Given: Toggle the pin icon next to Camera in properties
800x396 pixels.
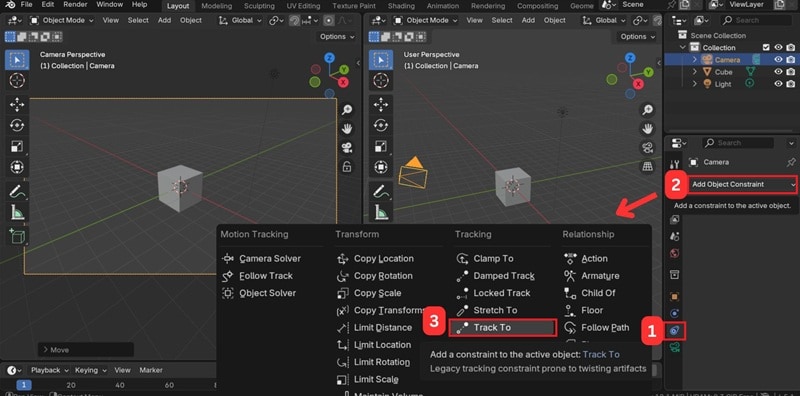Looking at the screenshot, I should point(791,162).
